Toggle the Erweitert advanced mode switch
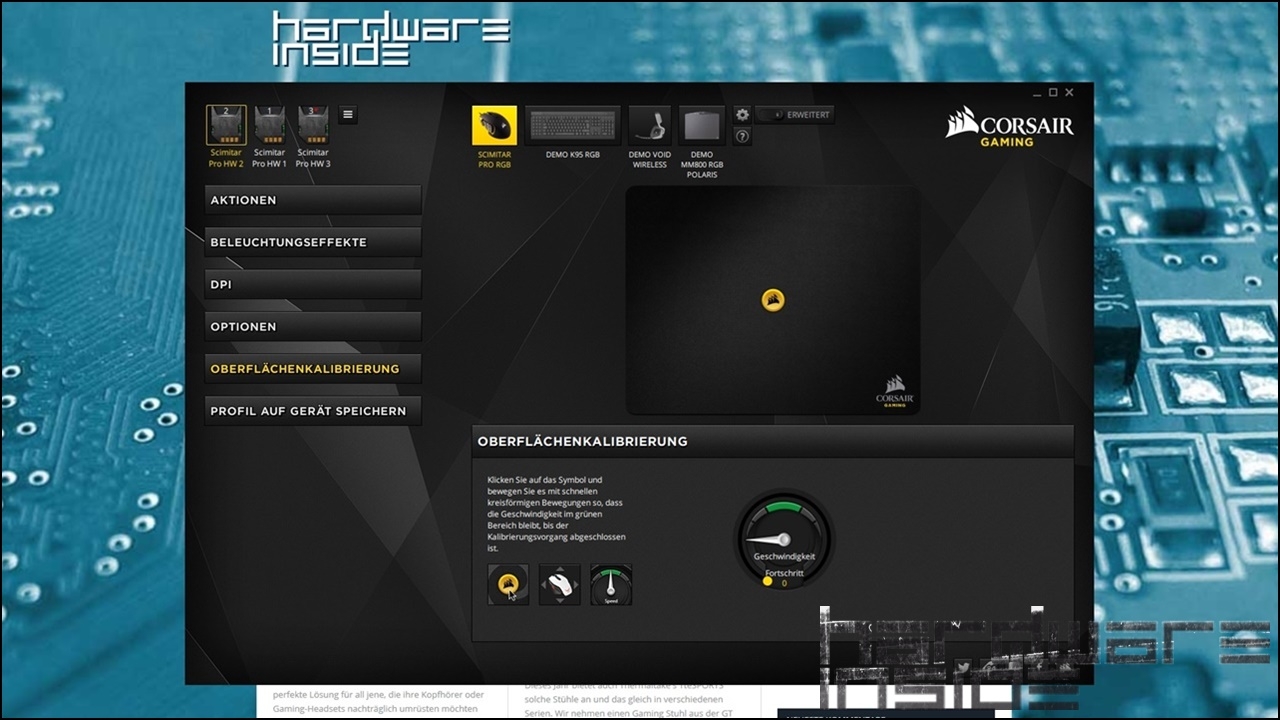This screenshot has height=720, width=1280. 769,115
